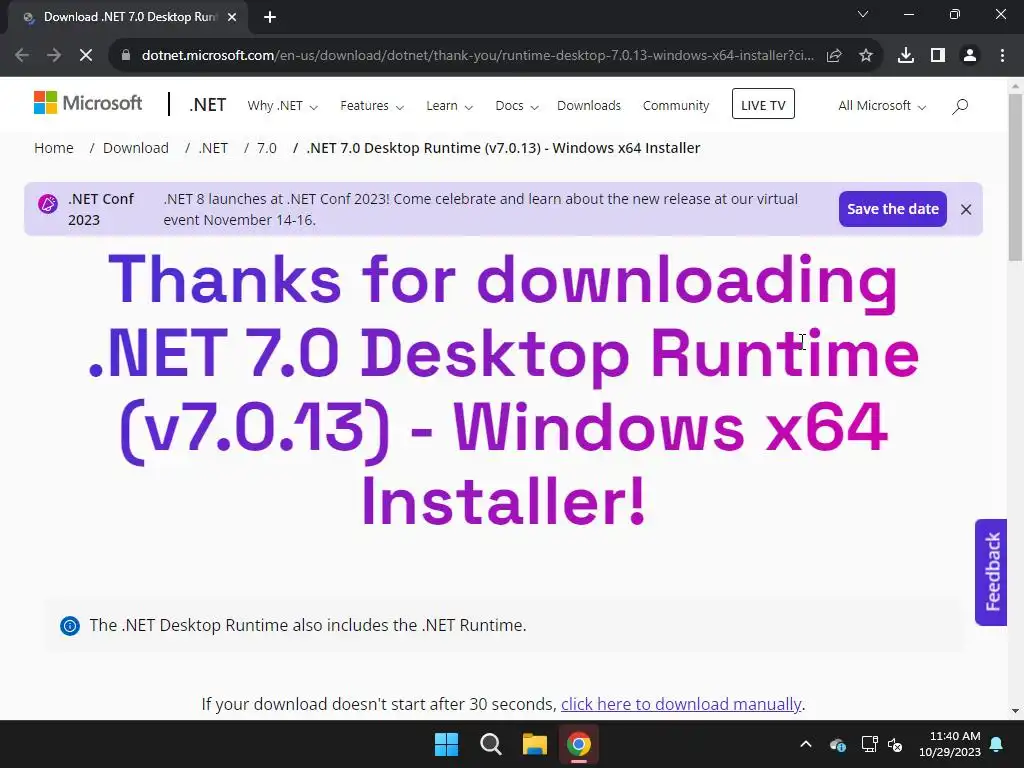Click the Download breadcrumb

(136, 148)
